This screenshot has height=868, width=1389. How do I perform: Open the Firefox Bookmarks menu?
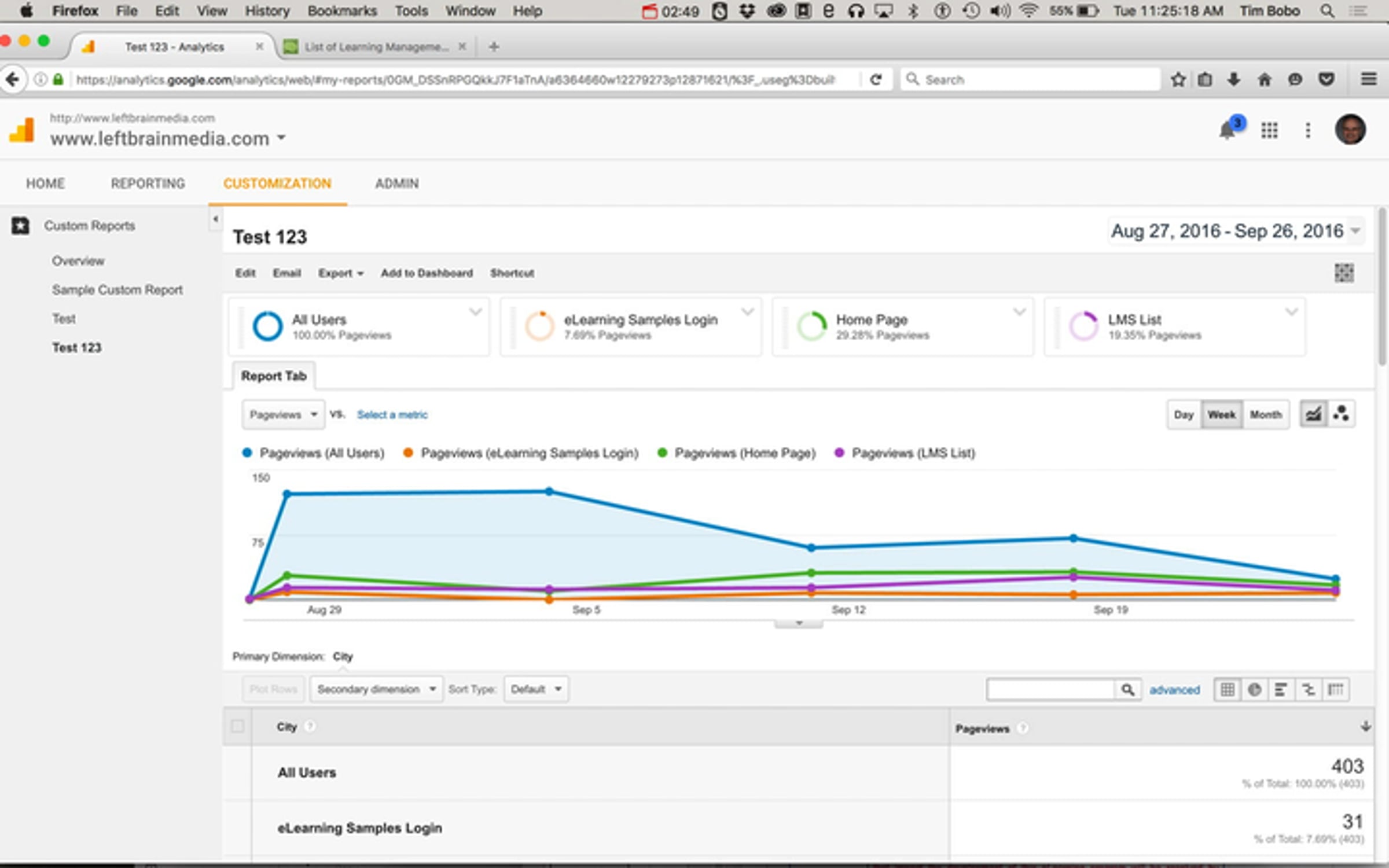click(x=342, y=10)
